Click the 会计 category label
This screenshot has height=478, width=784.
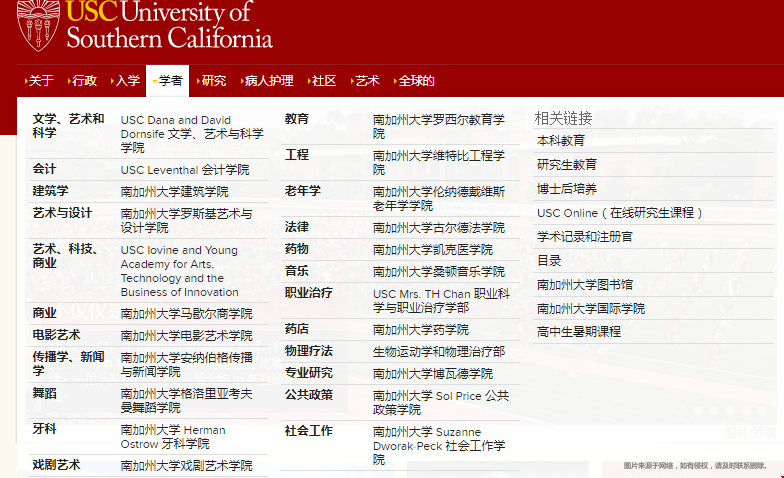click(44, 168)
